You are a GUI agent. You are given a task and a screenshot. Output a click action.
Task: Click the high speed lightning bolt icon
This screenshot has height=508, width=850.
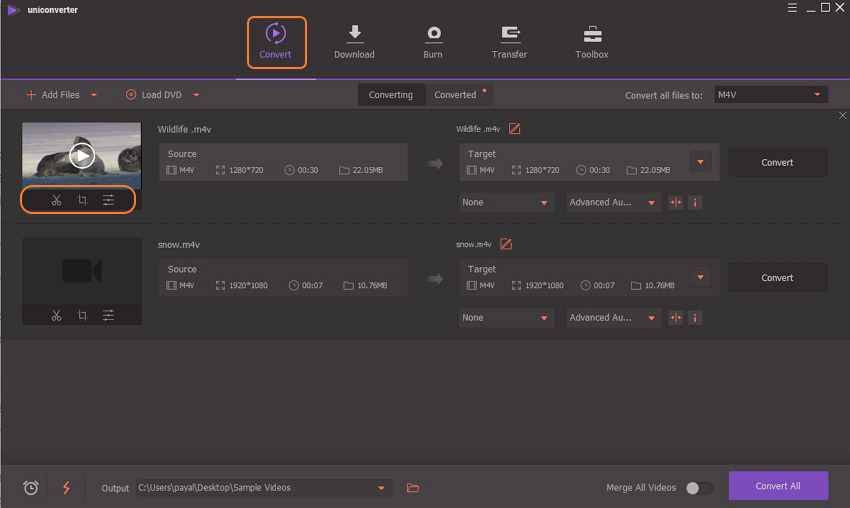(x=66, y=488)
